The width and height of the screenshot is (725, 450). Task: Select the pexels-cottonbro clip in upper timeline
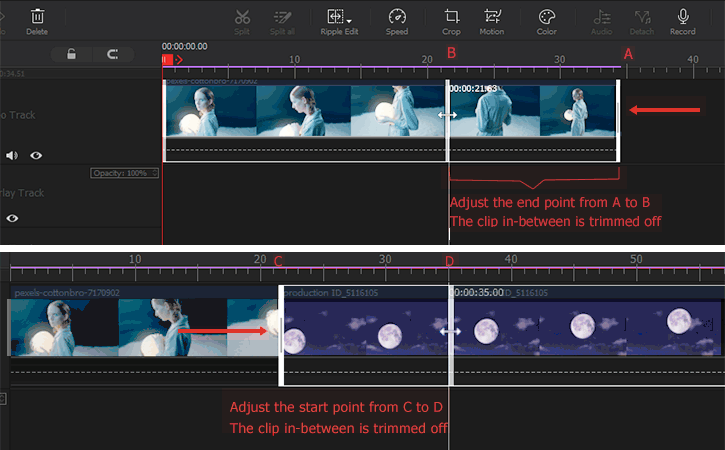[x=305, y=120]
